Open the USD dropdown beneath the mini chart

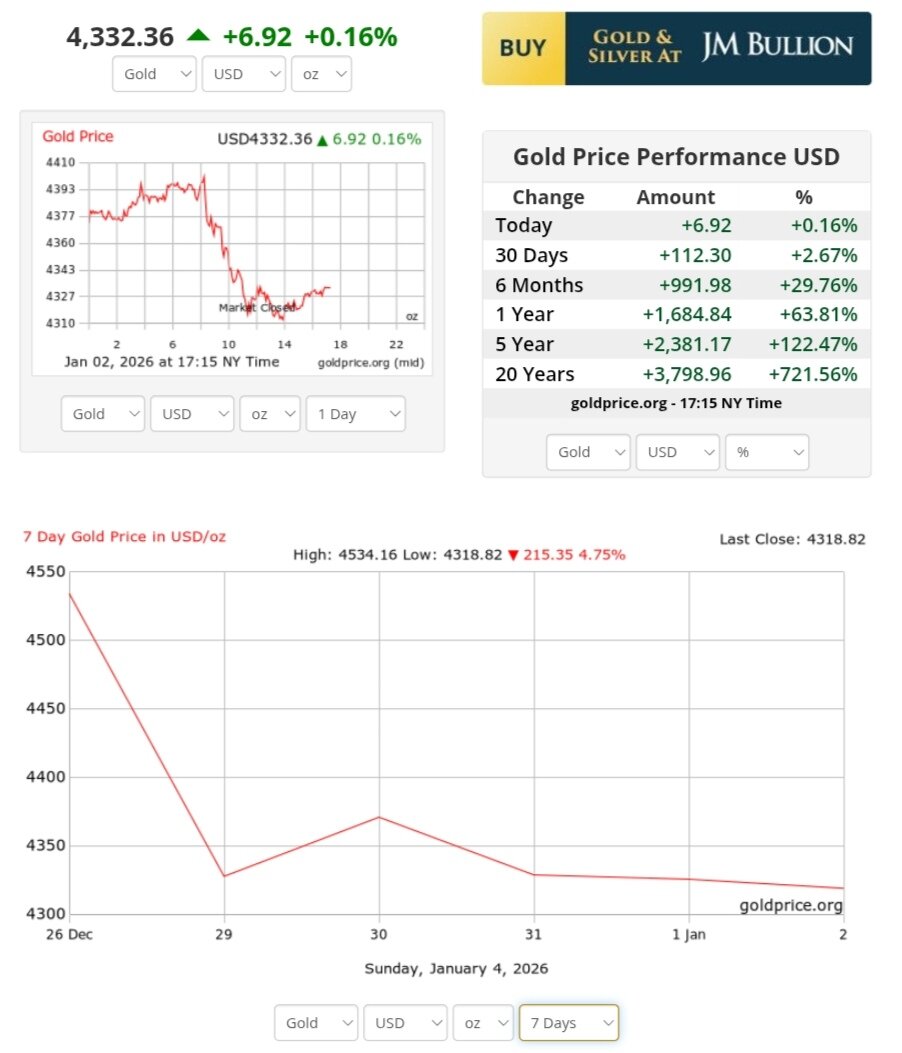pyautogui.click(x=191, y=414)
